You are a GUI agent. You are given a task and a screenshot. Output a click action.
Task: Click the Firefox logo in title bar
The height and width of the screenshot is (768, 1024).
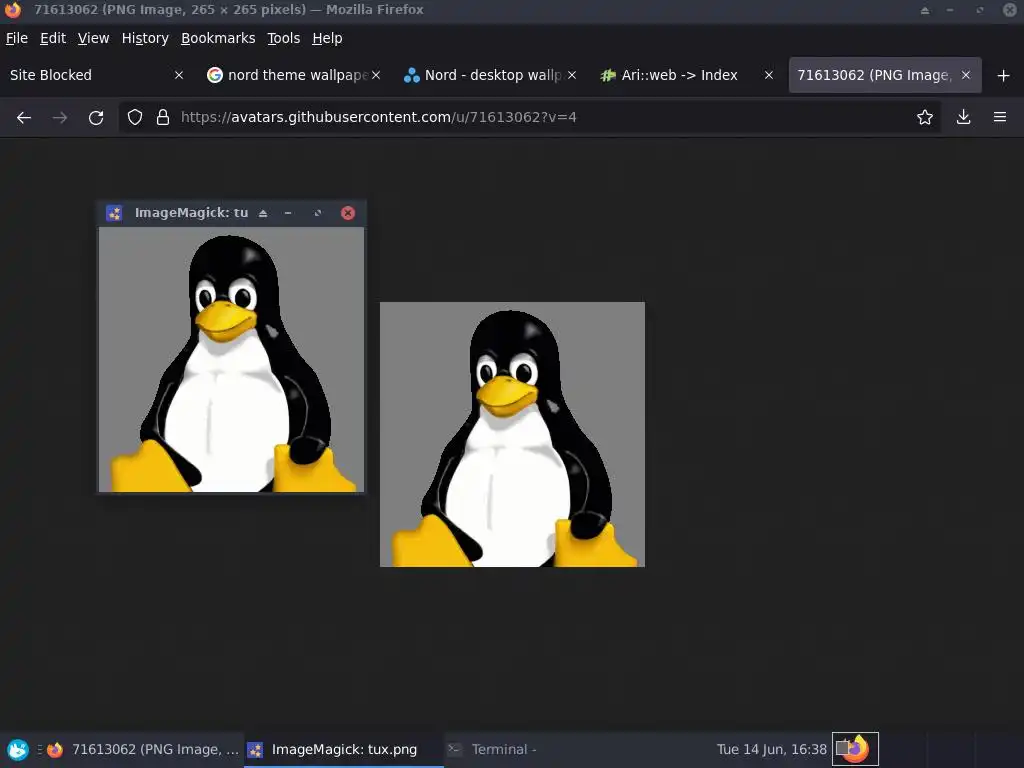click(12, 10)
